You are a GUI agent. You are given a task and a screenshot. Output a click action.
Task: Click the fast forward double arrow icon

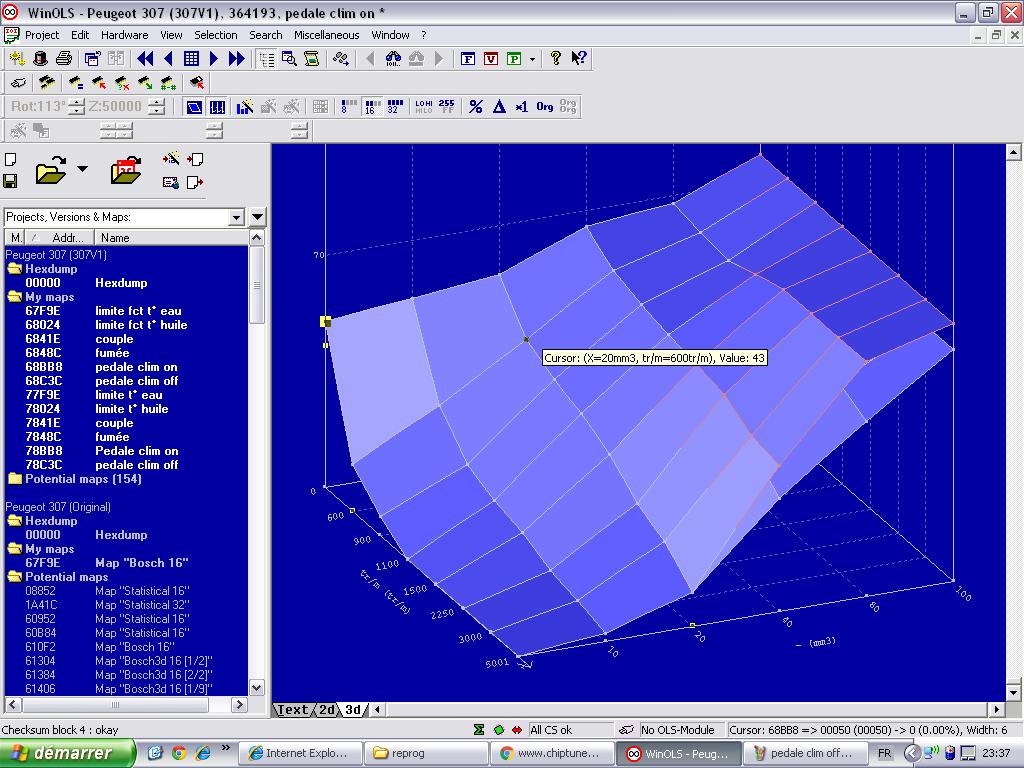pos(237,59)
